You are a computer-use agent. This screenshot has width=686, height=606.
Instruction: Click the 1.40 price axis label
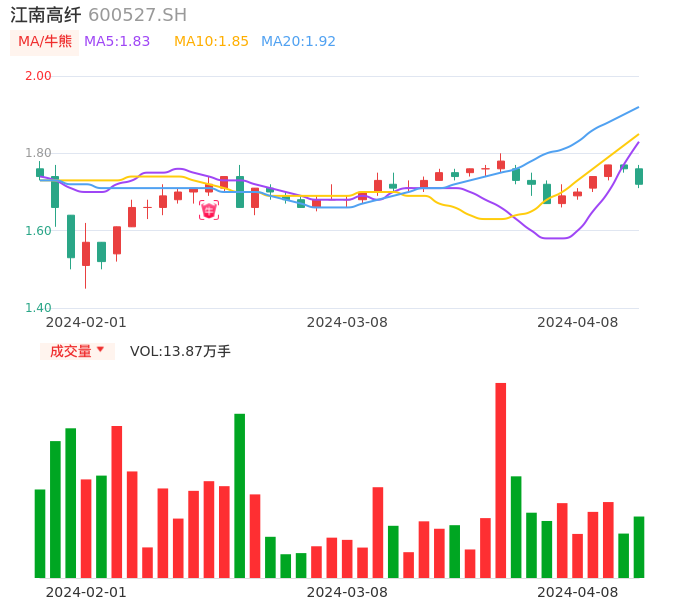(x=38, y=308)
